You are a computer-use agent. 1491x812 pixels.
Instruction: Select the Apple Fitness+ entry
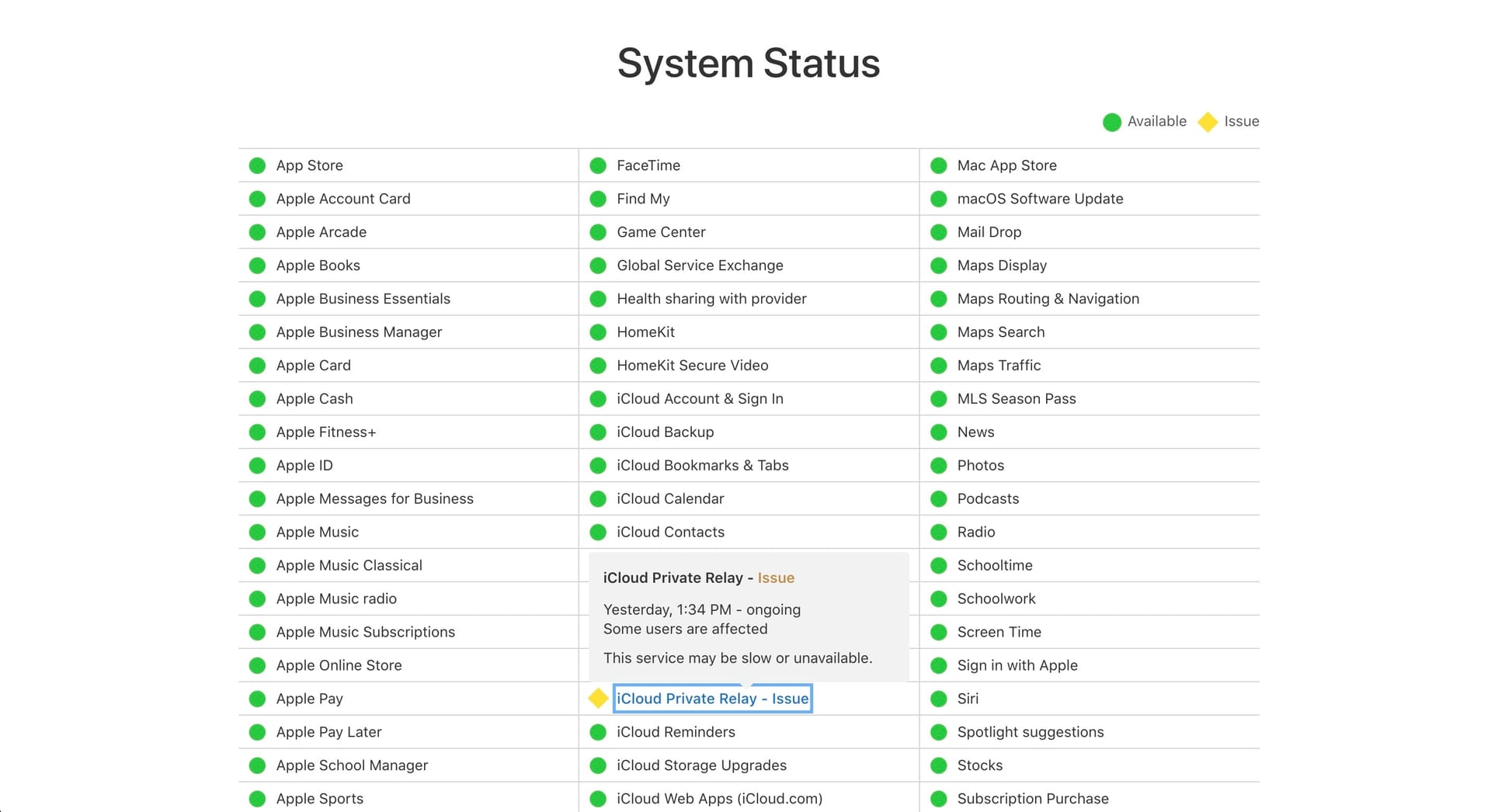pyautogui.click(x=326, y=432)
